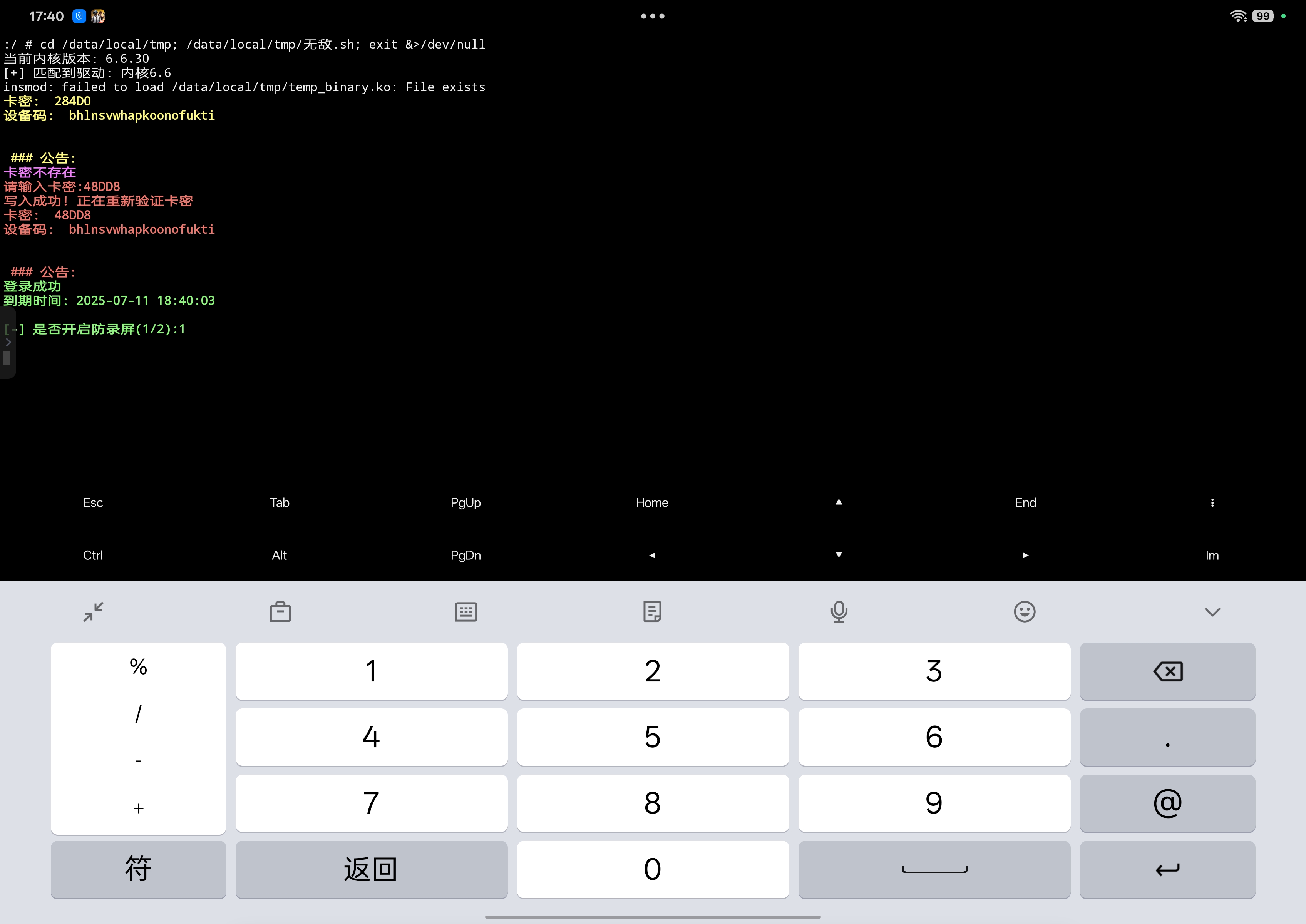Tap the insmod failed to load line

pos(245,87)
